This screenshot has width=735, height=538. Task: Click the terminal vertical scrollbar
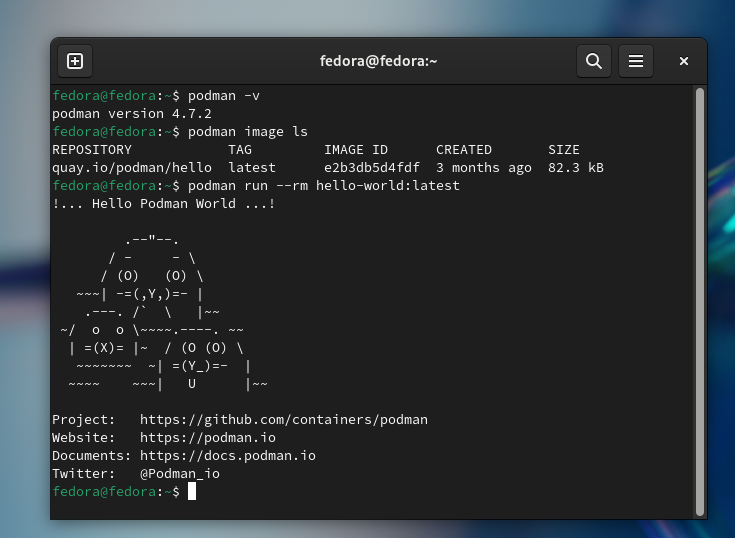(x=700, y=301)
